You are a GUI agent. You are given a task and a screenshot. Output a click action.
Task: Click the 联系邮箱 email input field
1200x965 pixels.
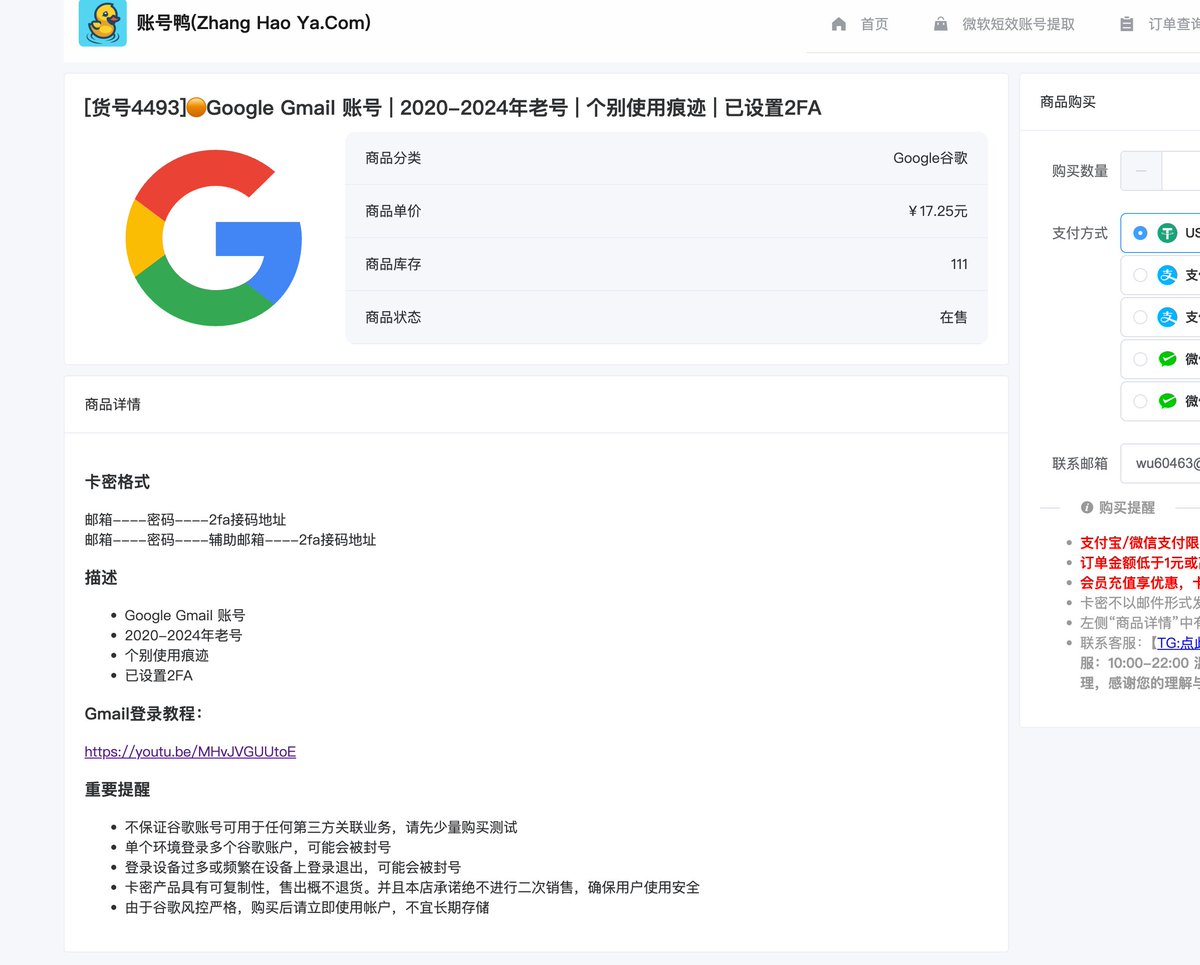coord(1160,463)
